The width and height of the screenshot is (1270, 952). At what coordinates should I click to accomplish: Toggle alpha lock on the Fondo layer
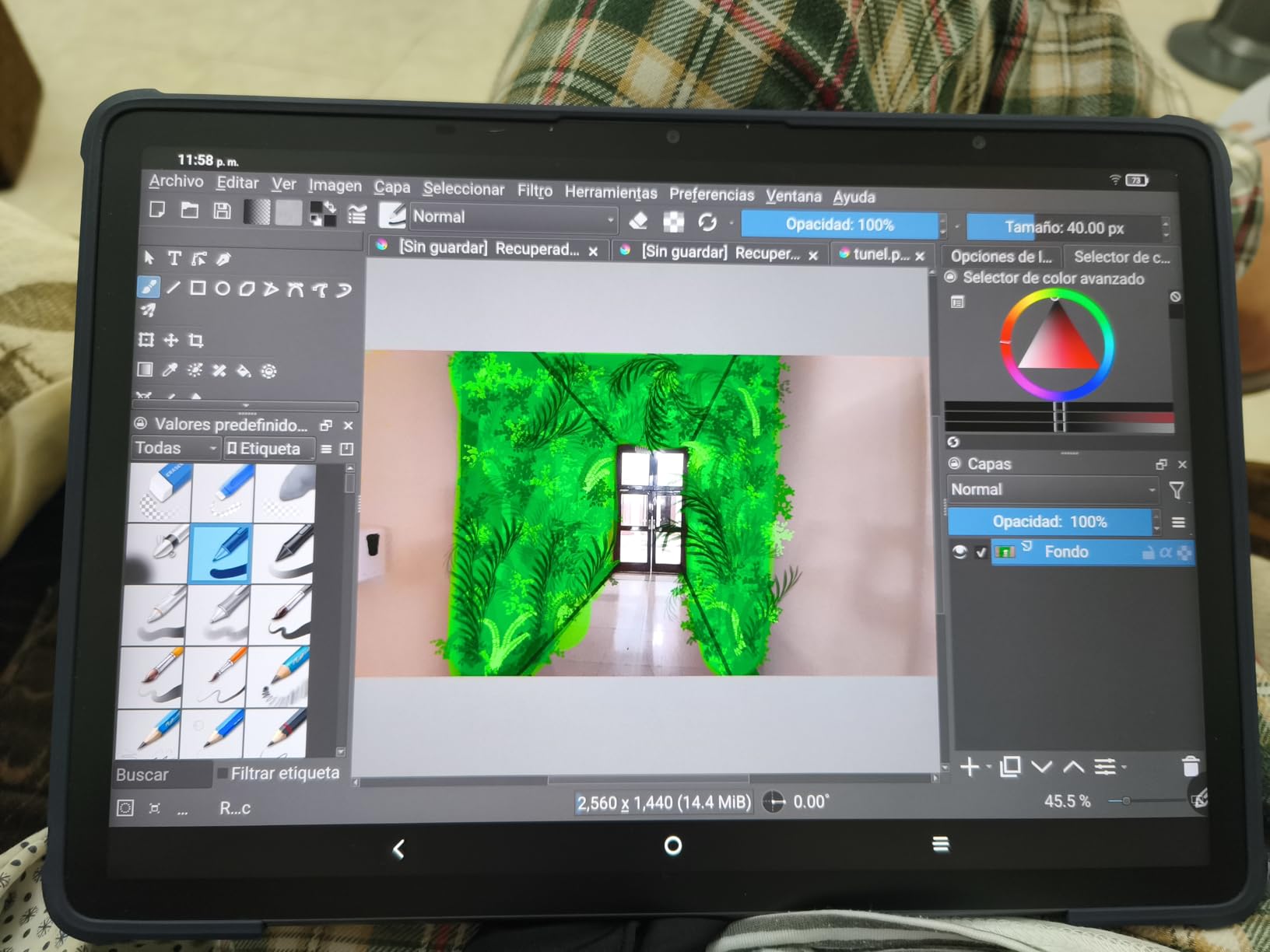[x=1167, y=552]
